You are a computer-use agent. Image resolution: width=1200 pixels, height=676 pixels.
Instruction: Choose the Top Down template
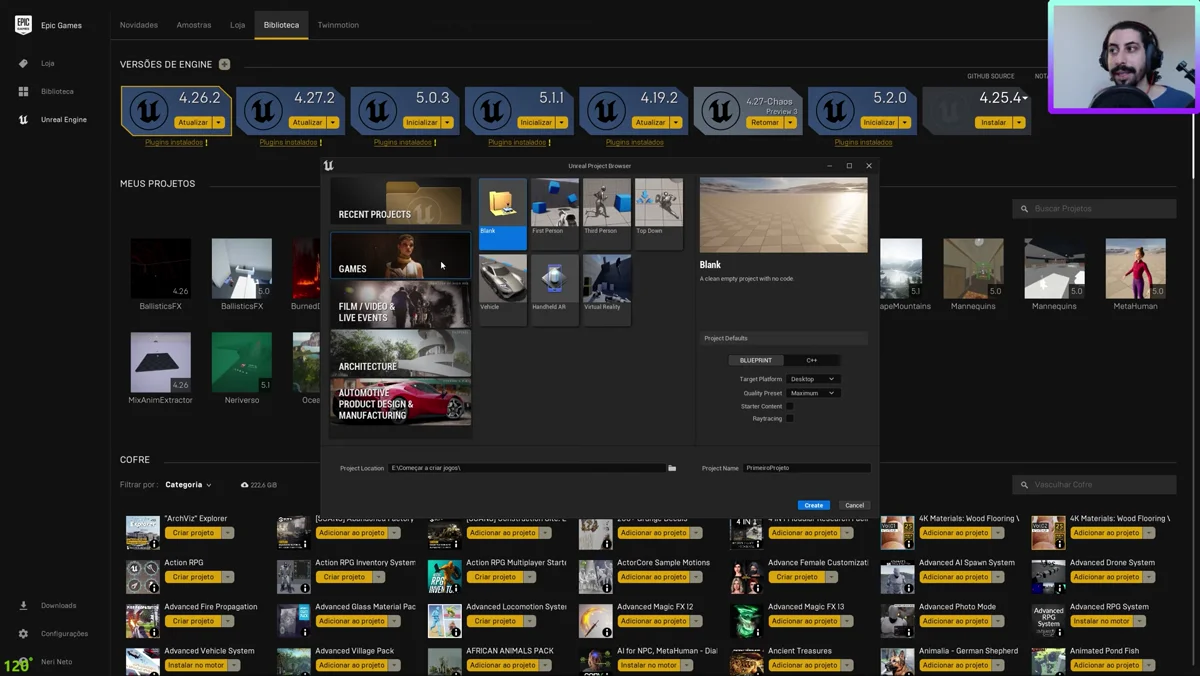pyautogui.click(x=658, y=213)
